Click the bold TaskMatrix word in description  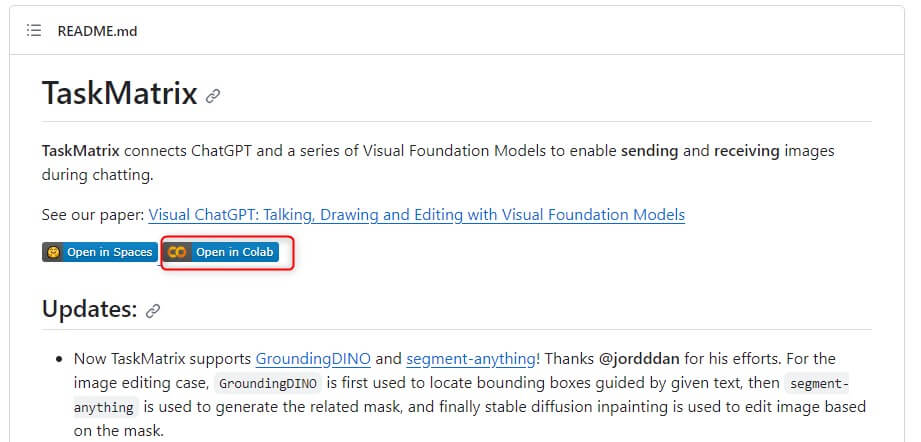pyautogui.click(x=80, y=151)
